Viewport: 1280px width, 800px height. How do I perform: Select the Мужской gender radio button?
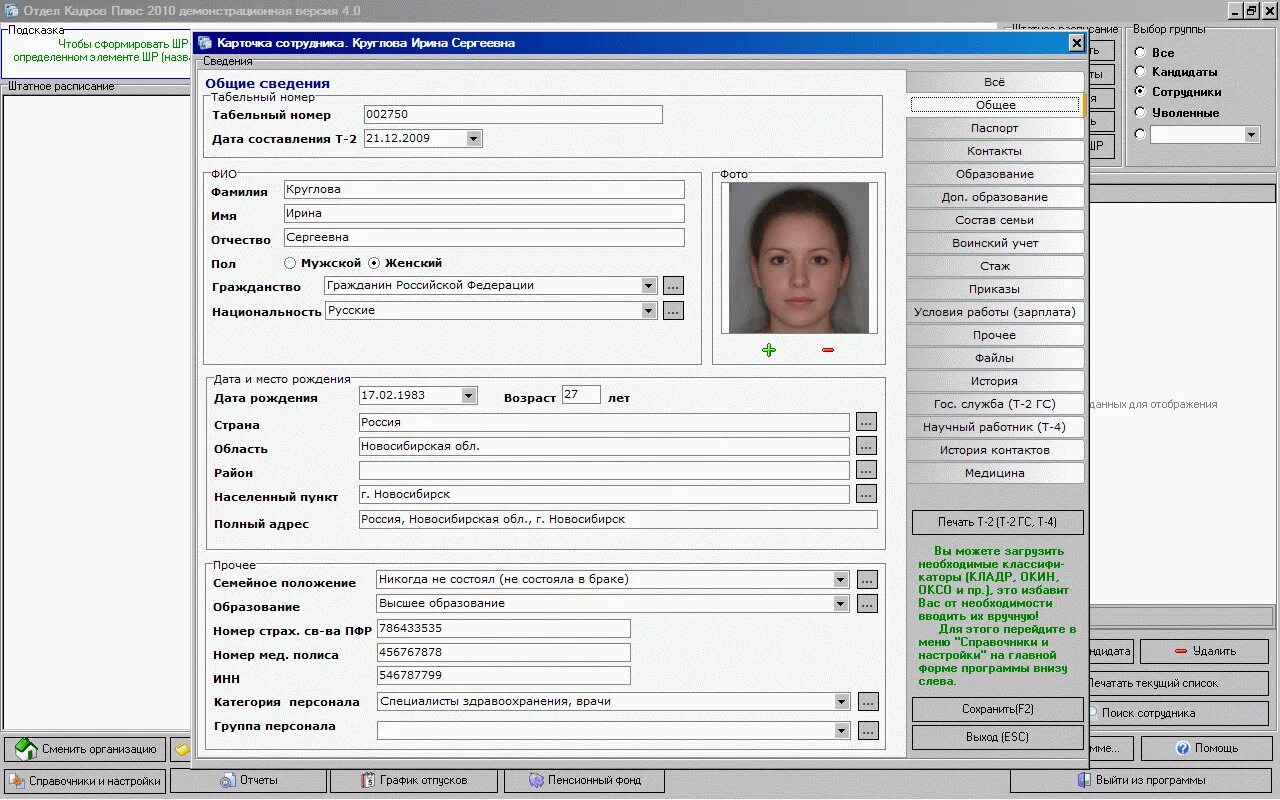click(x=290, y=263)
